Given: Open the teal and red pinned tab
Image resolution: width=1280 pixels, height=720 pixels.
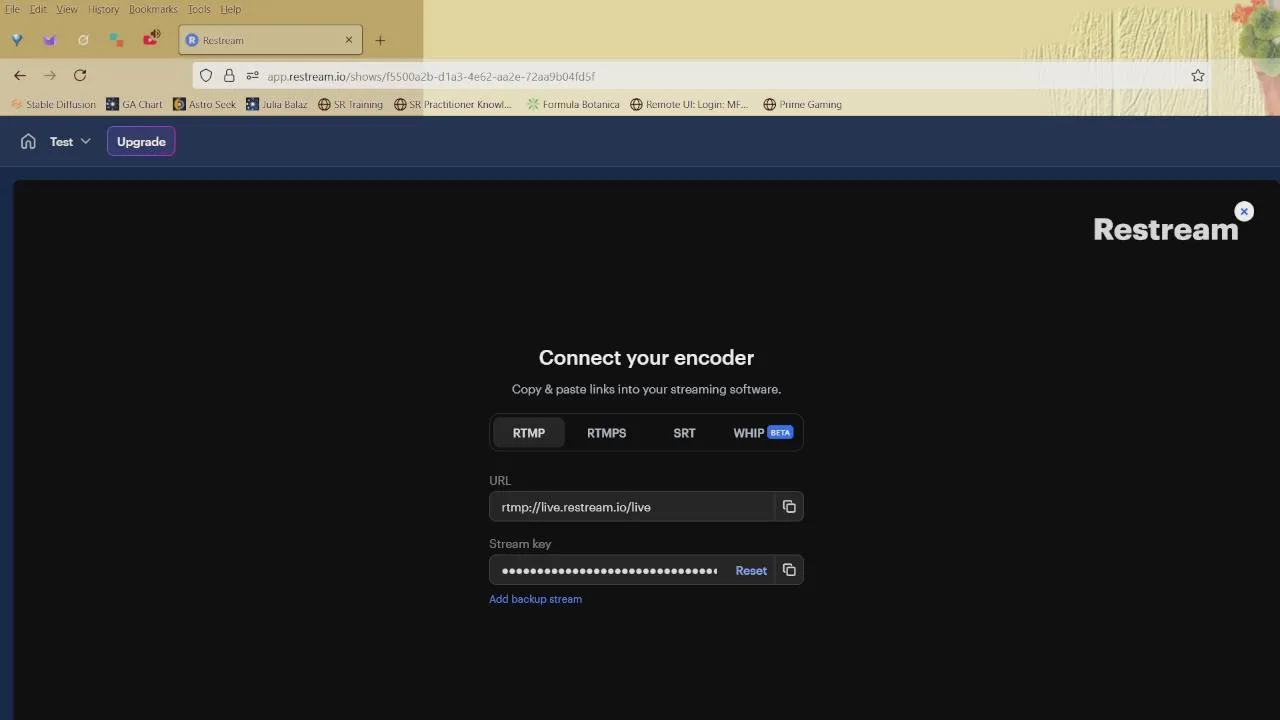Looking at the screenshot, I should pos(116,40).
